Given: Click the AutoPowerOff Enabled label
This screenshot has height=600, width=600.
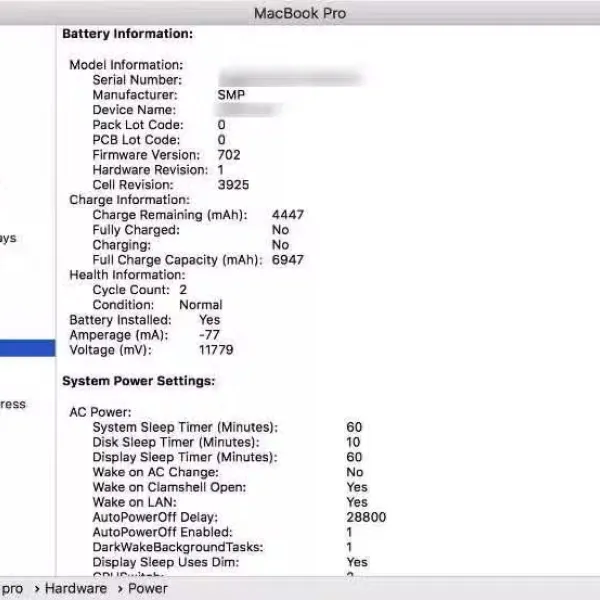Looking at the screenshot, I should point(162,532).
